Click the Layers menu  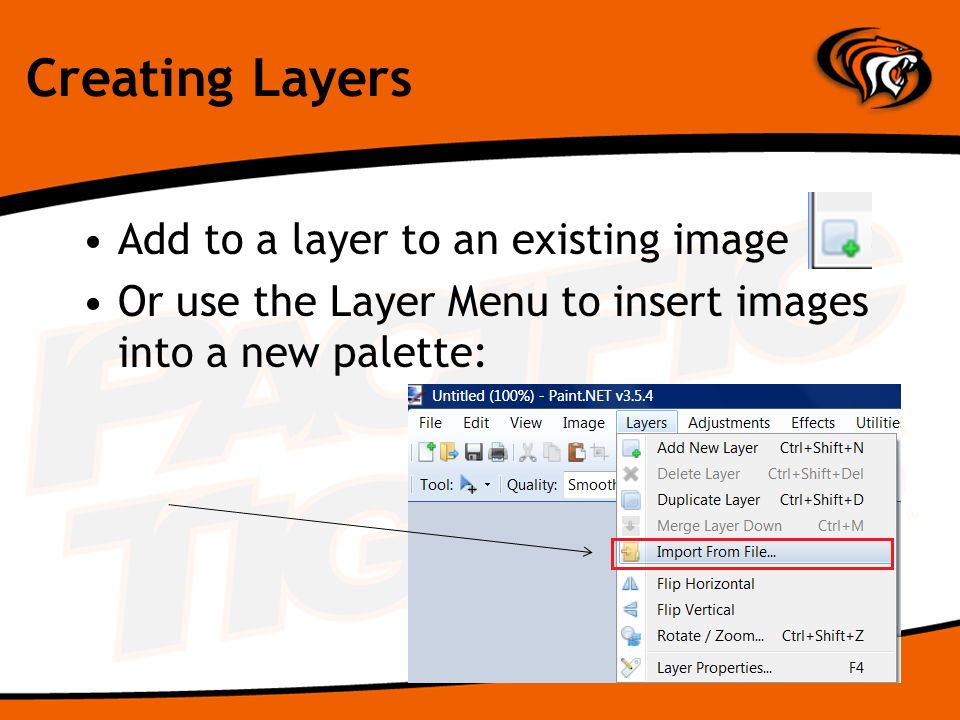point(646,422)
